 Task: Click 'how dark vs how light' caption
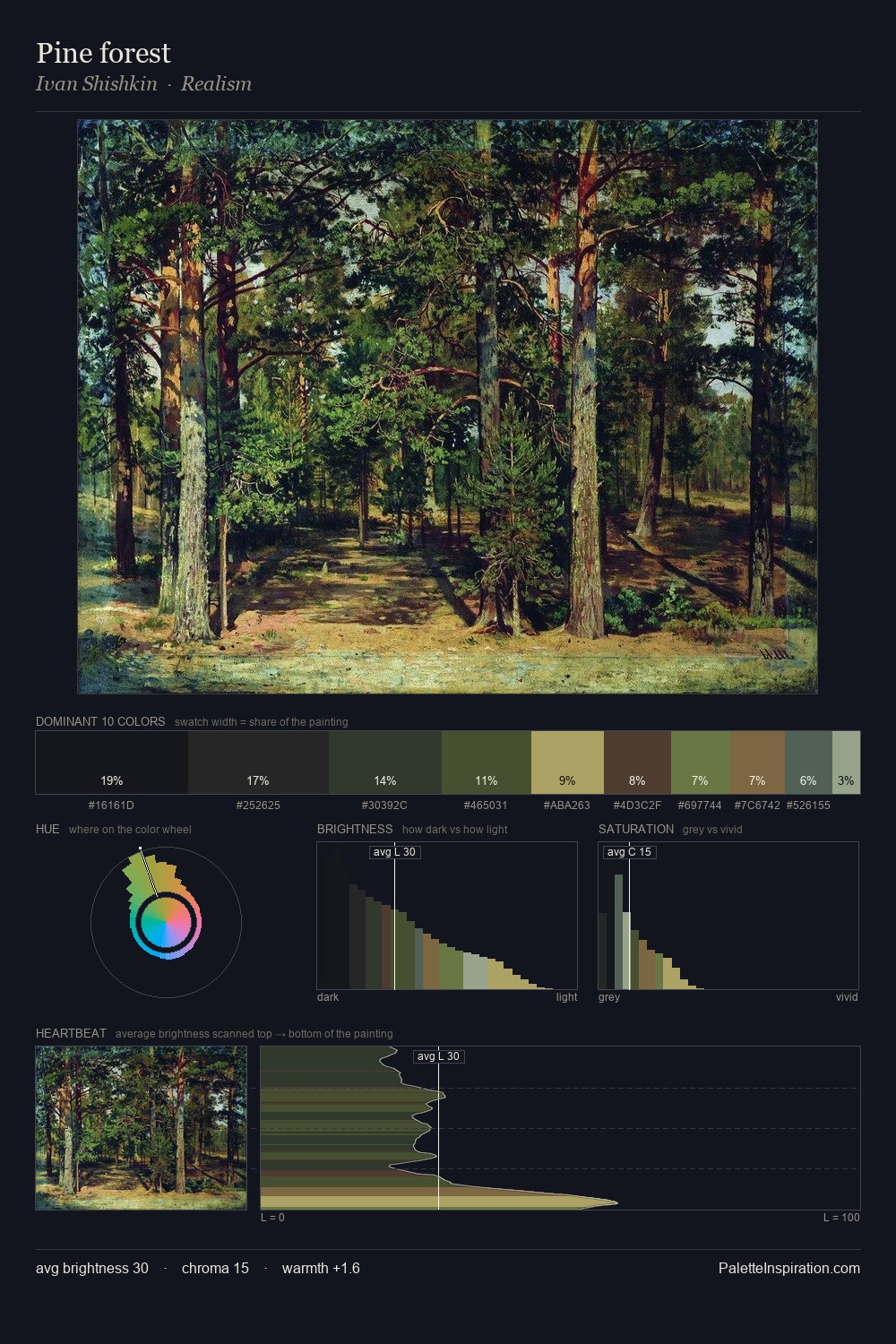(x=454, y=830)
